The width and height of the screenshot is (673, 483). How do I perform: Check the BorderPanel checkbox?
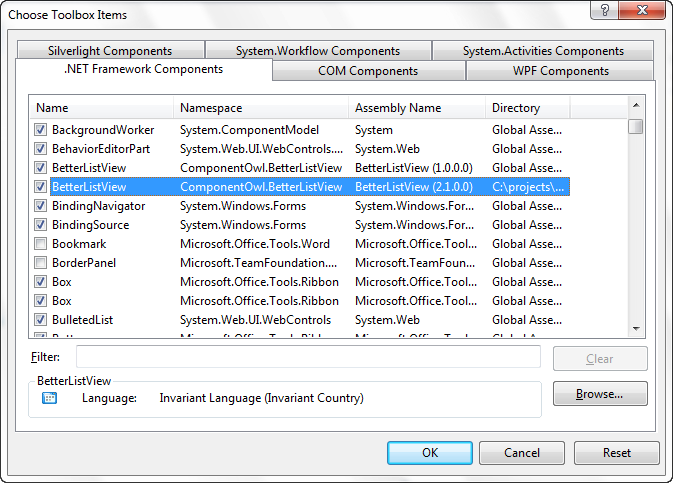coord(40,263)
